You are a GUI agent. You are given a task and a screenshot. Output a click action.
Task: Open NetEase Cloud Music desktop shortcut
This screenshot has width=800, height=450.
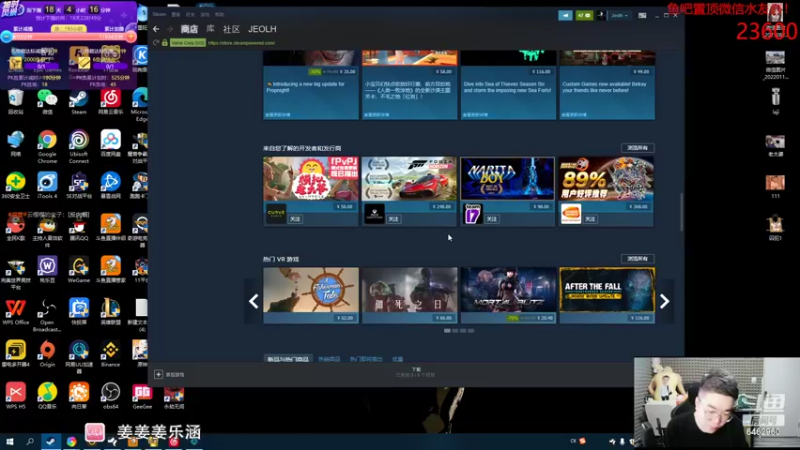110,102
